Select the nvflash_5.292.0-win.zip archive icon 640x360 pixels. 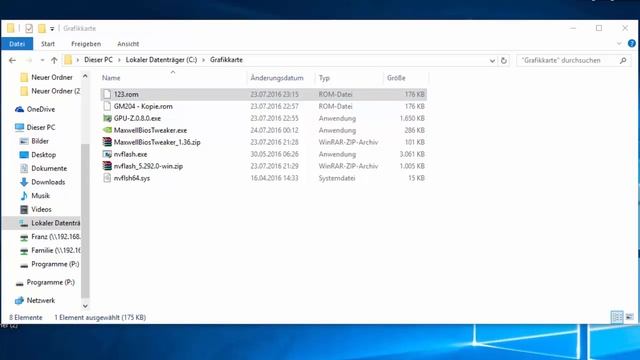[107, 166]
